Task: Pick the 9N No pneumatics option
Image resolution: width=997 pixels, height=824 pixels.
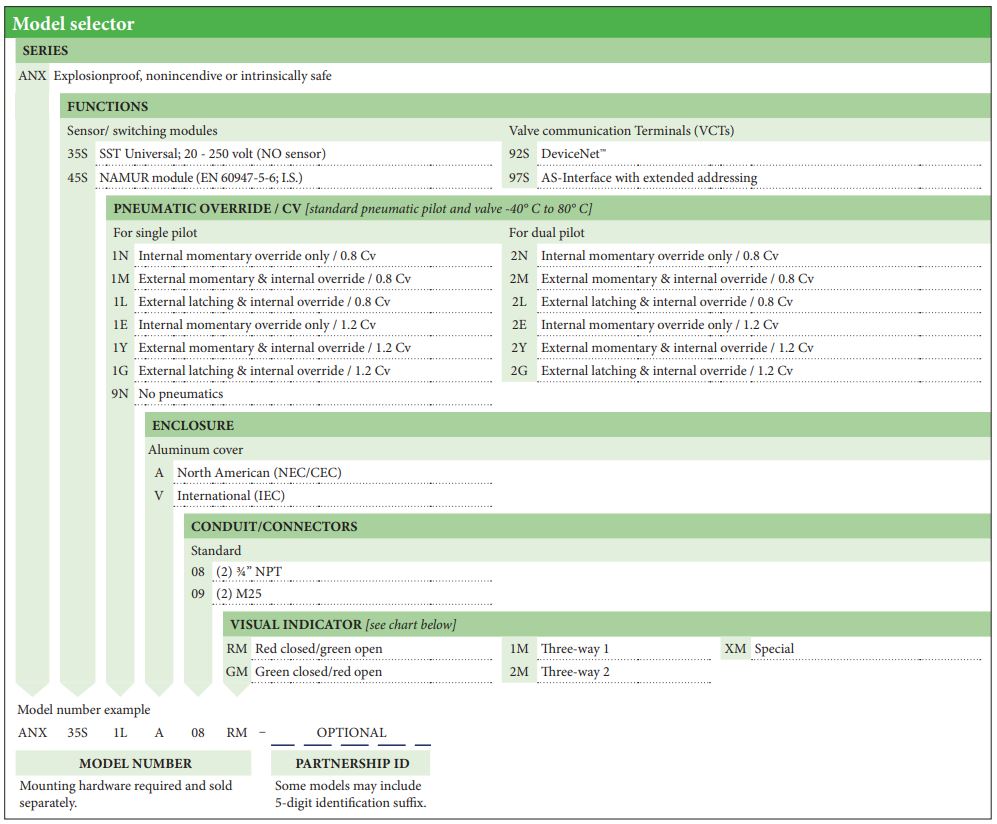Action: pyautogui.click(x=180, y=394)
